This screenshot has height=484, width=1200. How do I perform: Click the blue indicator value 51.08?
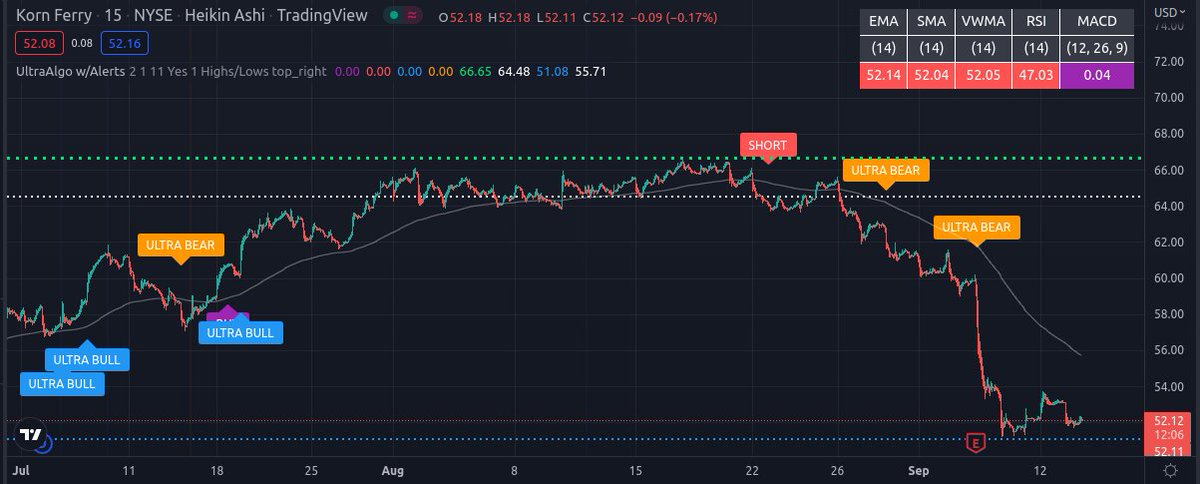(552, 72)
